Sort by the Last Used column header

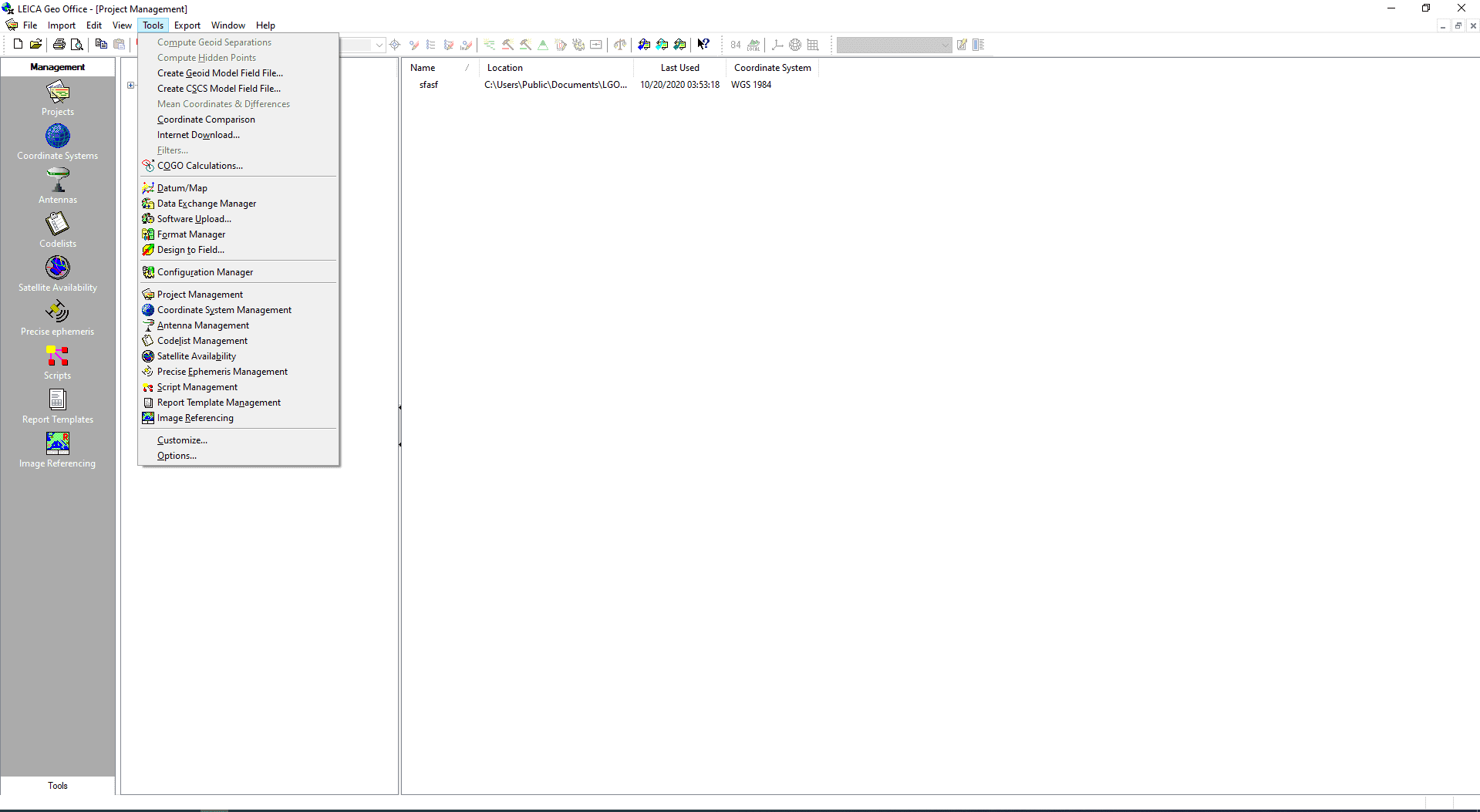(x=679, y=68)
